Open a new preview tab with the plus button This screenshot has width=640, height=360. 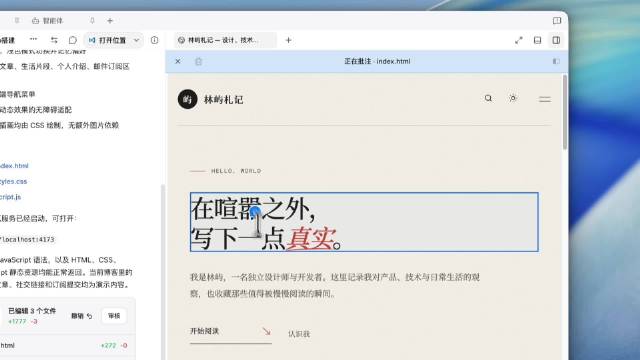tap(288, 40)
